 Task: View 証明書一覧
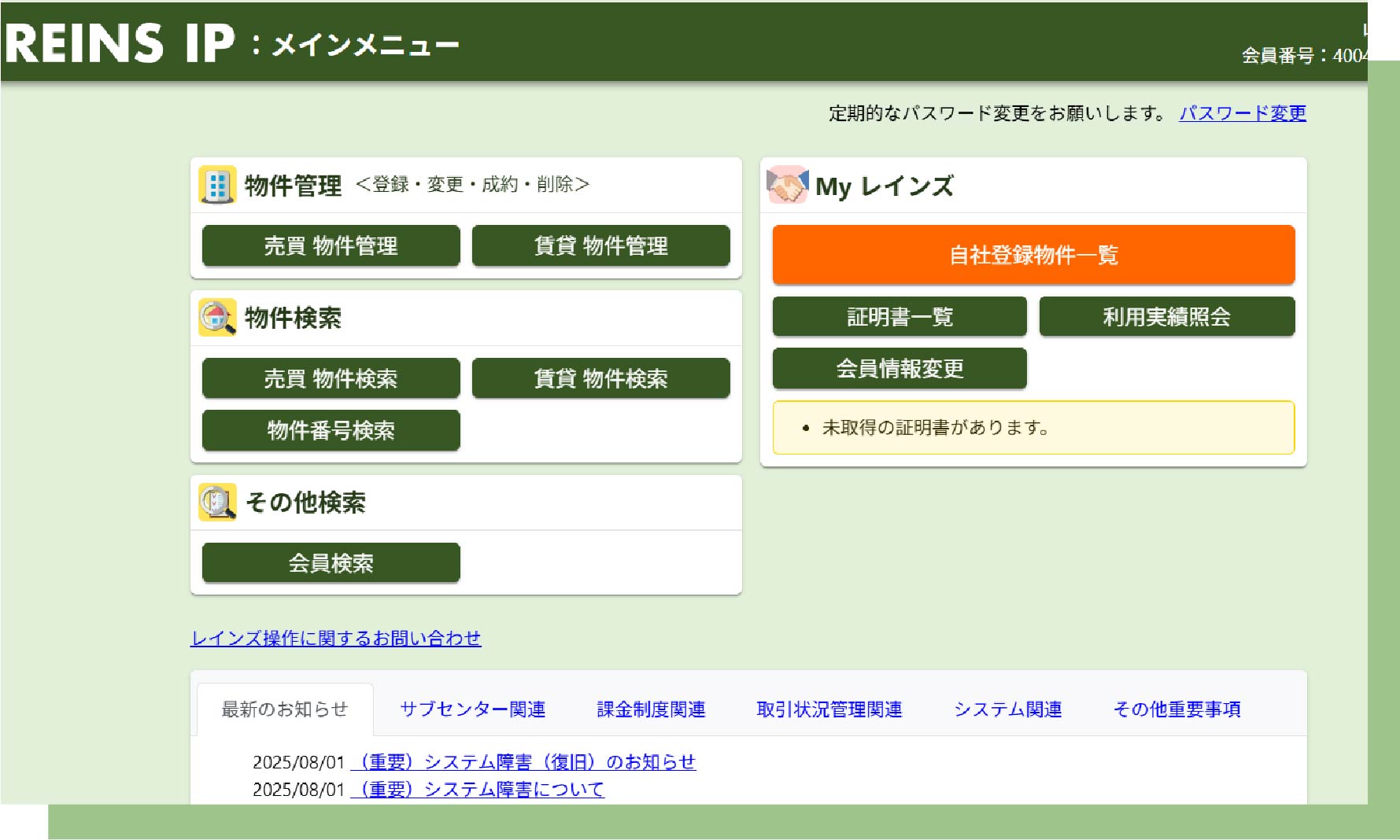click(899, 317)
